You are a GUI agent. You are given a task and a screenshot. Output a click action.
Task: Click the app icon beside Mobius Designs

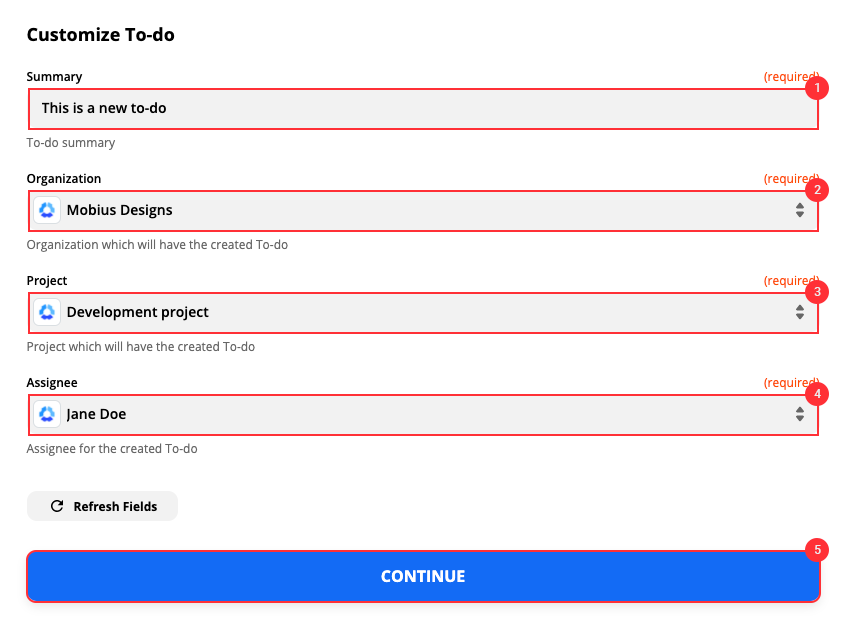point(46,210)
